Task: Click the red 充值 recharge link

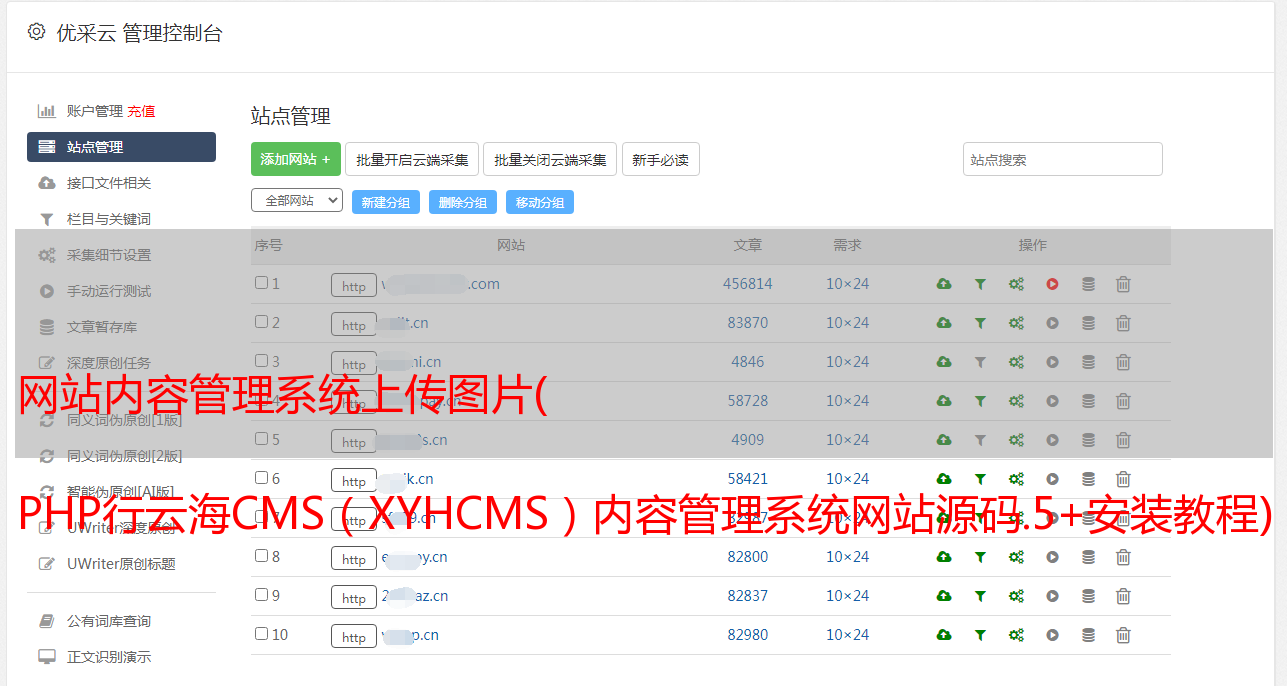Action: click(141, 111)
